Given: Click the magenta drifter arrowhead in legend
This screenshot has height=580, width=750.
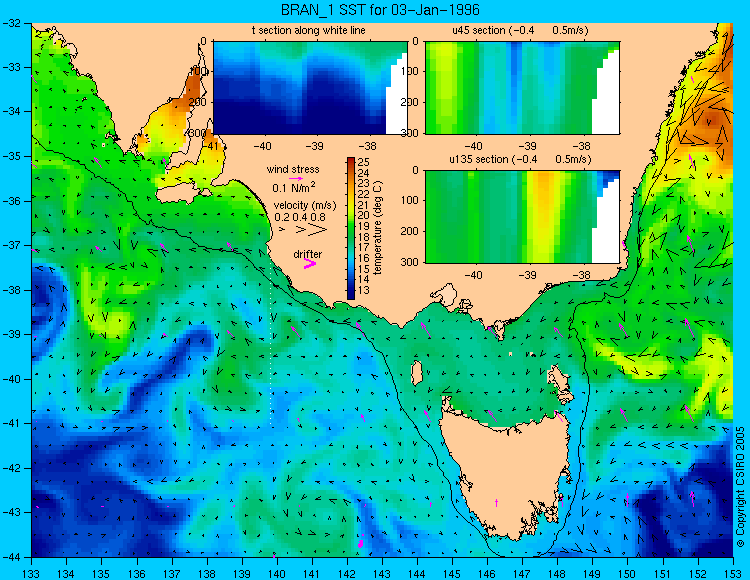Looking at the screenshot, I should pos(310,264).
